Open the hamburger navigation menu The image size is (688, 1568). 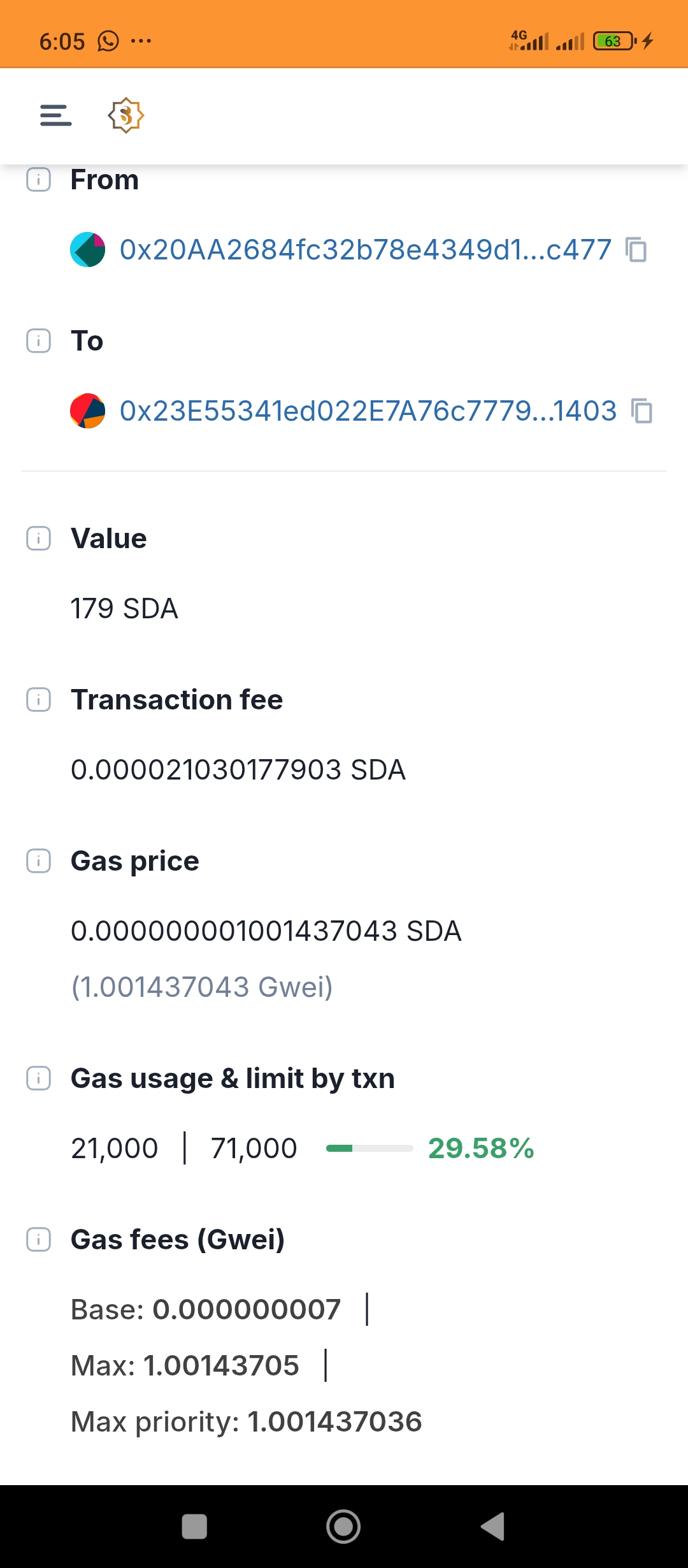click(55, 115)
